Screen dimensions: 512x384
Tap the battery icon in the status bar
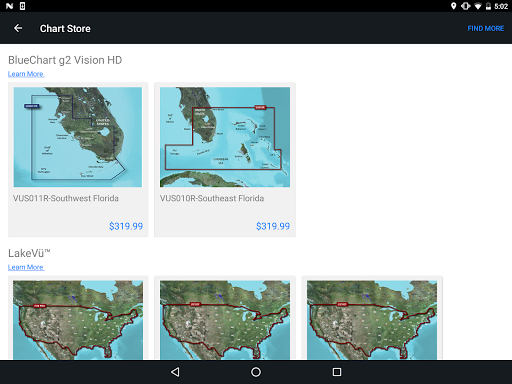point(488,6)
